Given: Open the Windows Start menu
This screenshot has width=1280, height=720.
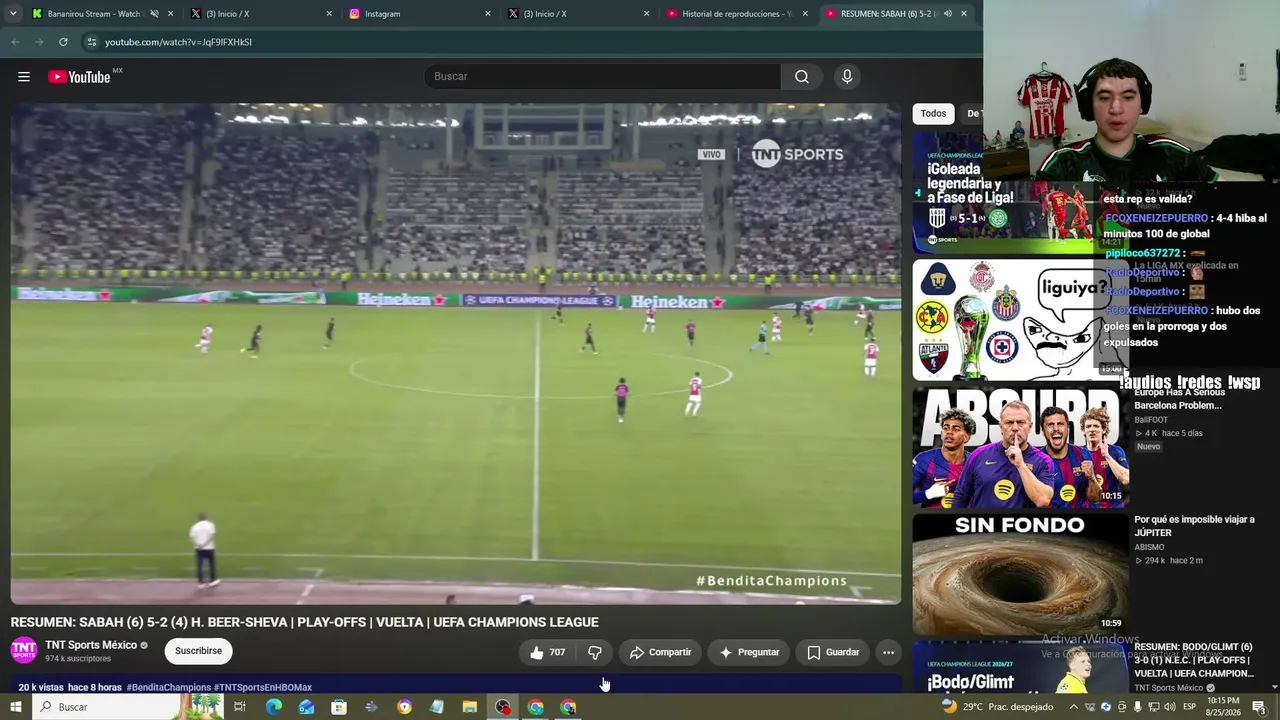Looking at the screenshot, I should [16, 707].
